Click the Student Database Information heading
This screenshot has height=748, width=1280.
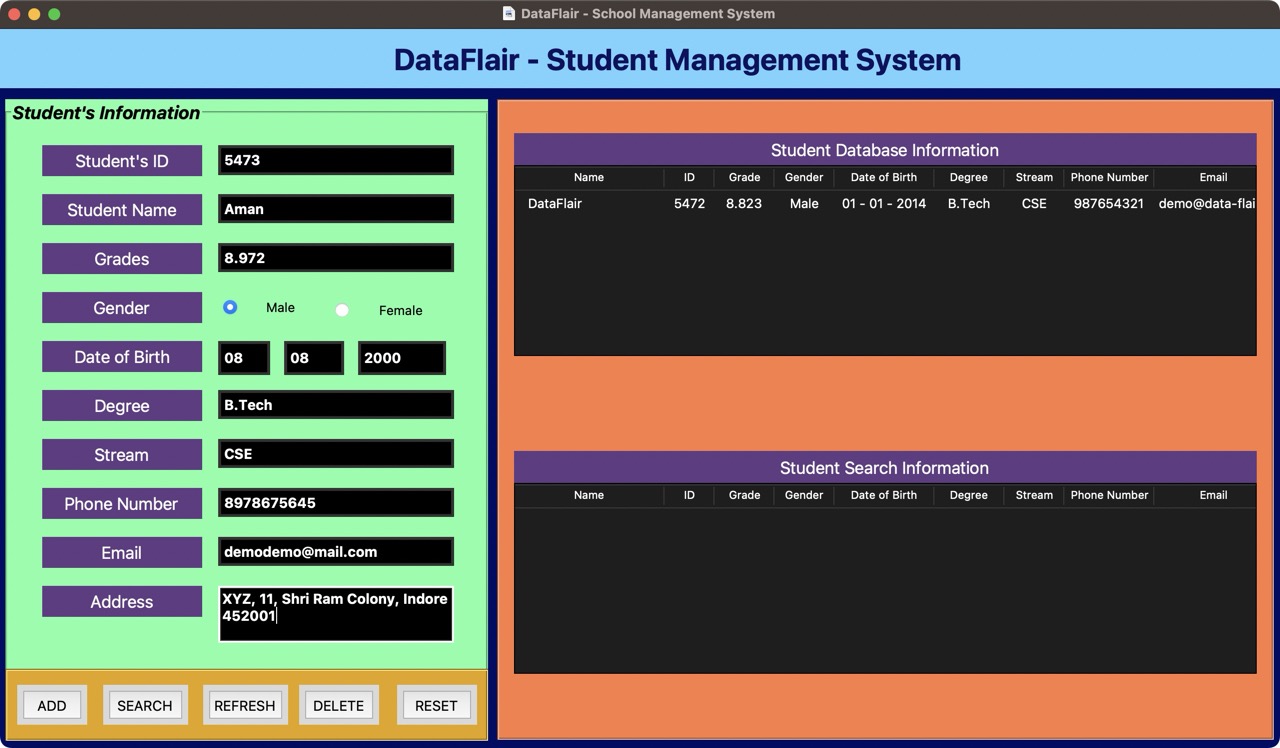point(885,150)
